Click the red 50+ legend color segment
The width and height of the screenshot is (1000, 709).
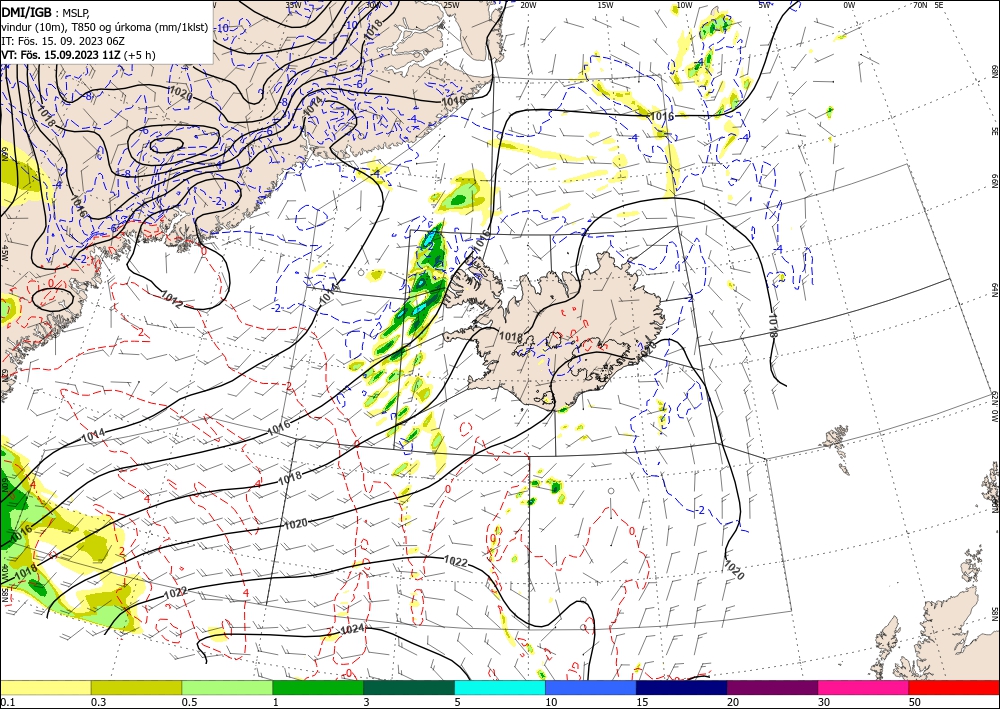coord(954,687)
